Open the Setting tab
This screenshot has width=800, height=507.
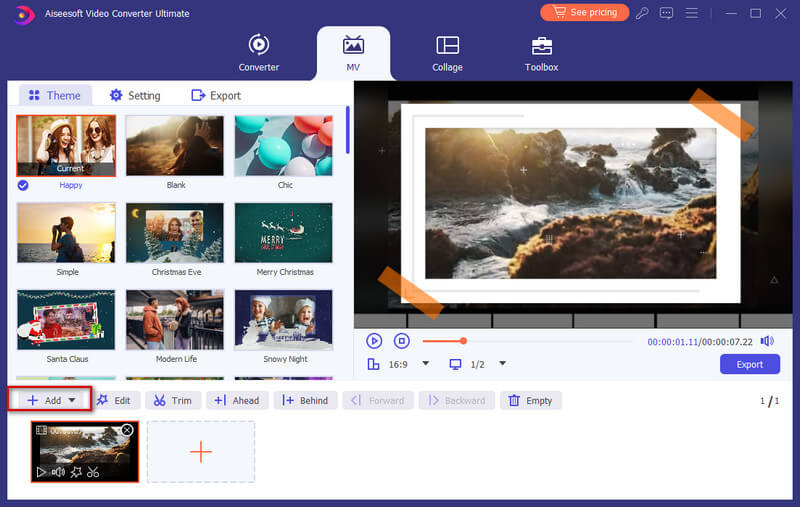[134, 95]
